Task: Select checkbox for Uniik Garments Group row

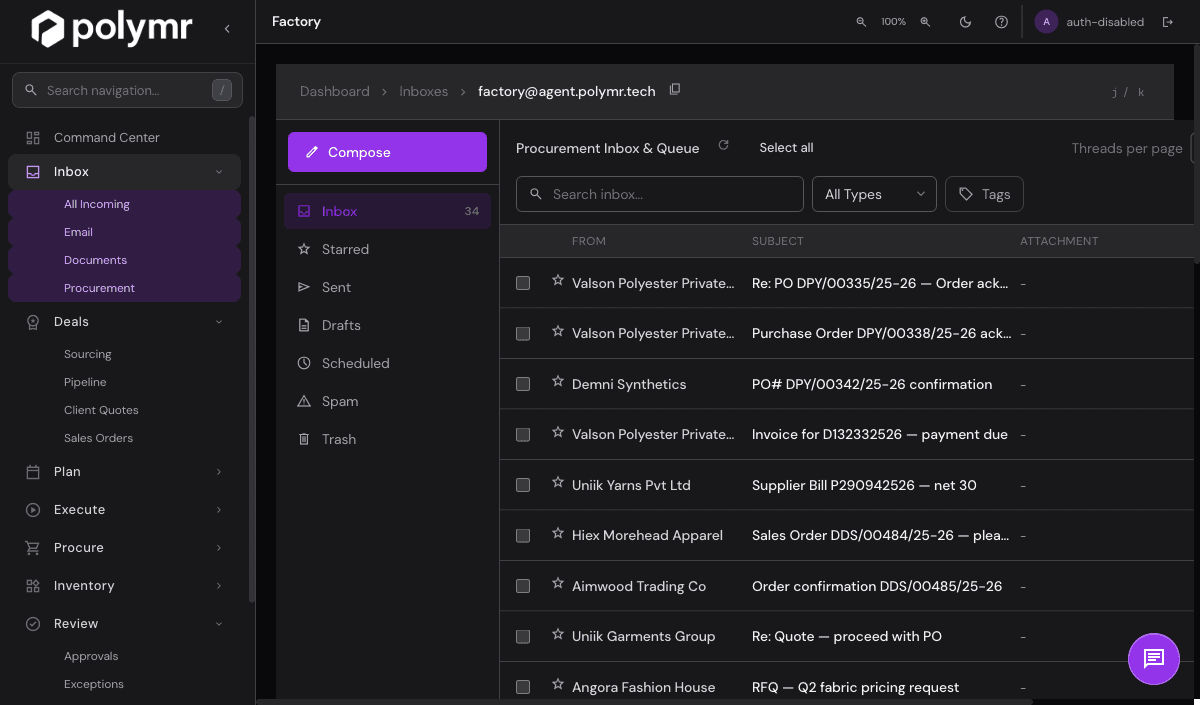Action: click(523, 637)
